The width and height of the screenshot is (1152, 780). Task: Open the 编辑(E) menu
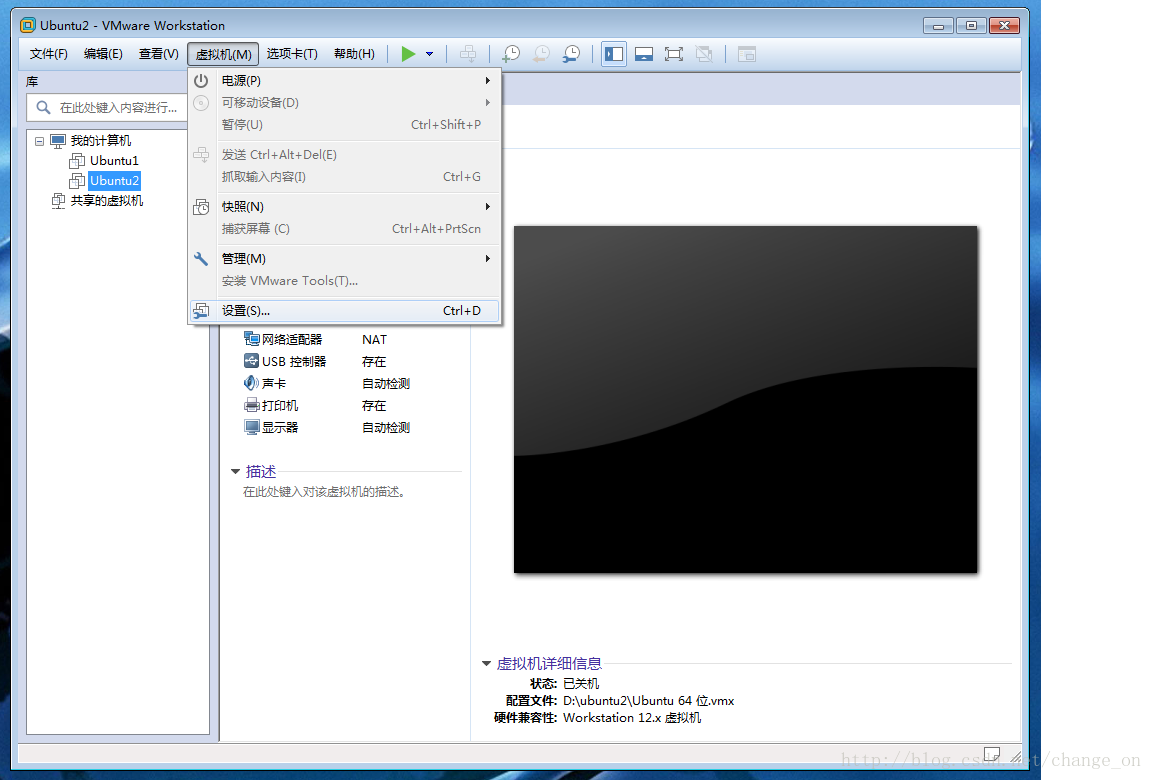[103, 54]
